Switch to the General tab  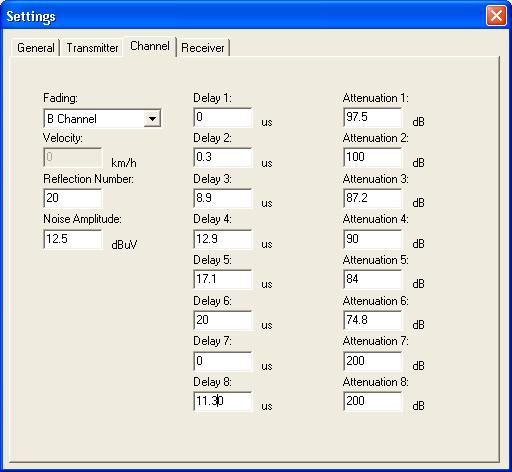coord(36,48)
